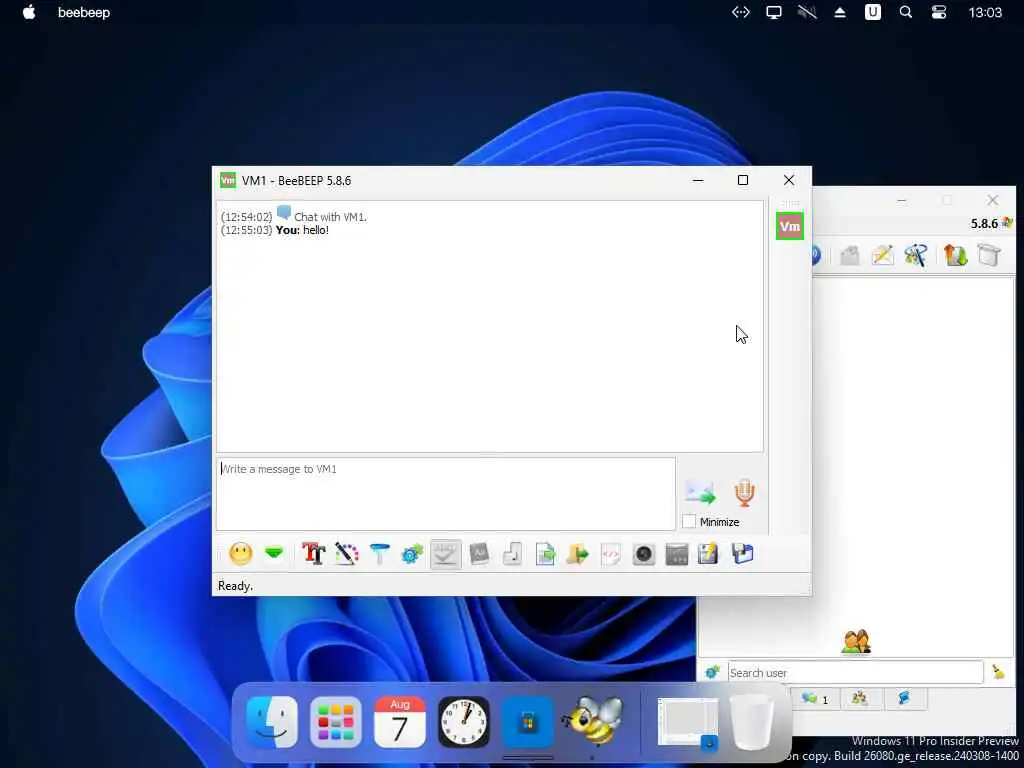Open the Clock app in Dock
Screen dimensions: 1024x768
[464, 722]
